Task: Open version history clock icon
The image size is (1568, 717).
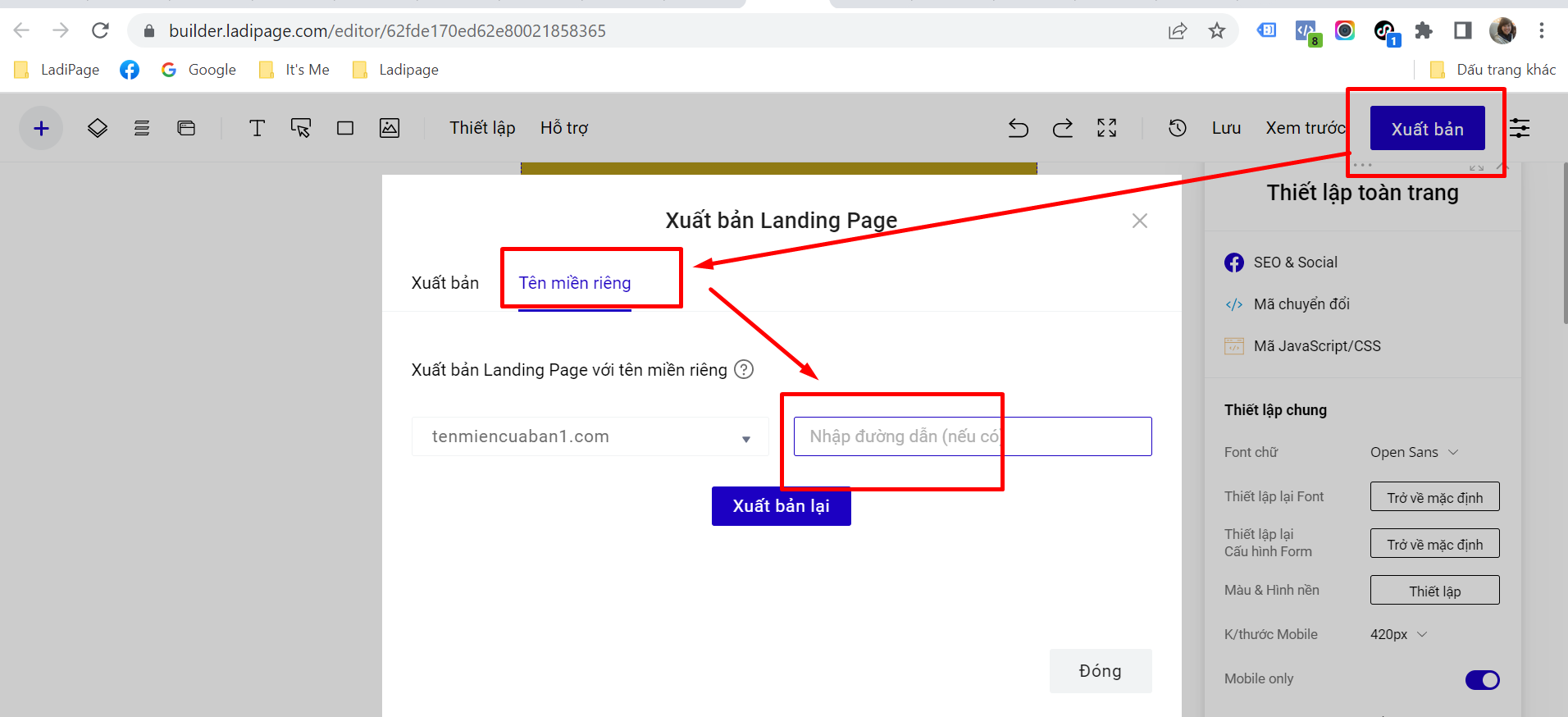Action: tap(1178, 128)
